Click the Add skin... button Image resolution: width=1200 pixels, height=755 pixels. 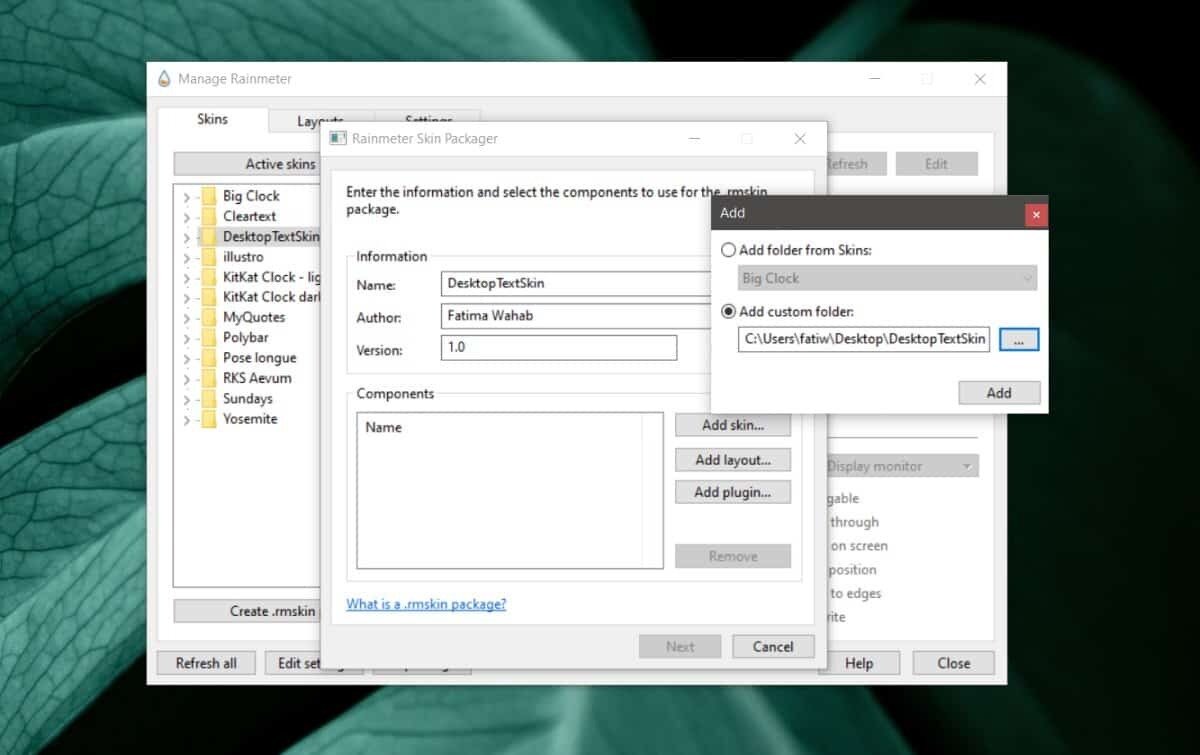tap(732, 425)
